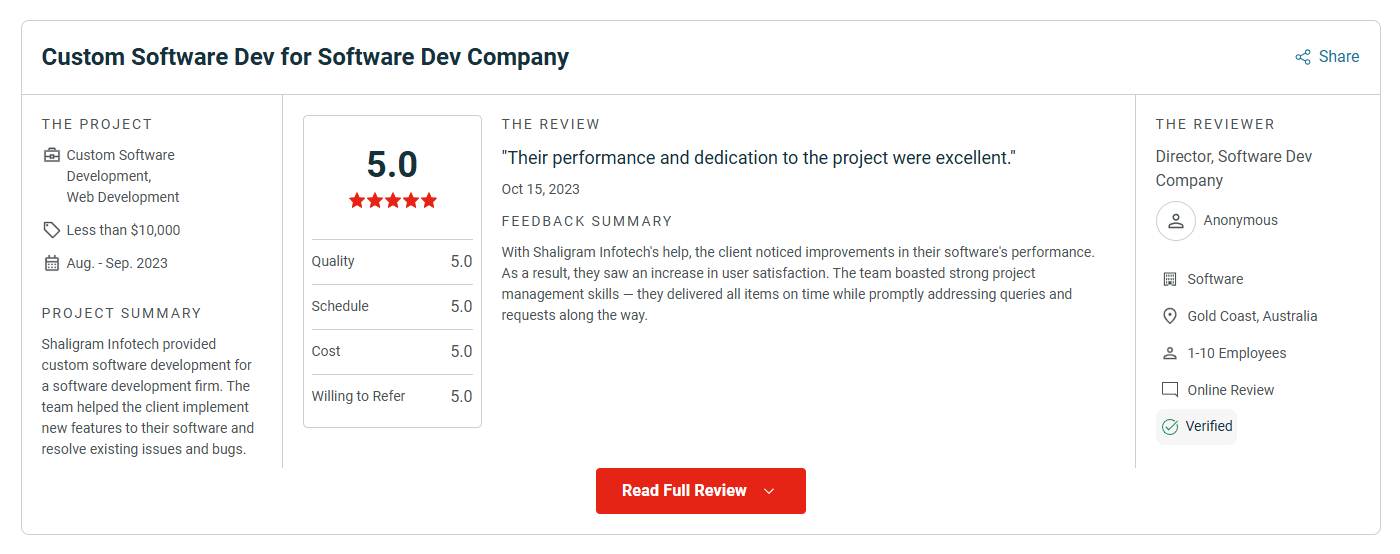1400x554 pixels.
Task: Click the Share icon
Action: click(1302, 57)
